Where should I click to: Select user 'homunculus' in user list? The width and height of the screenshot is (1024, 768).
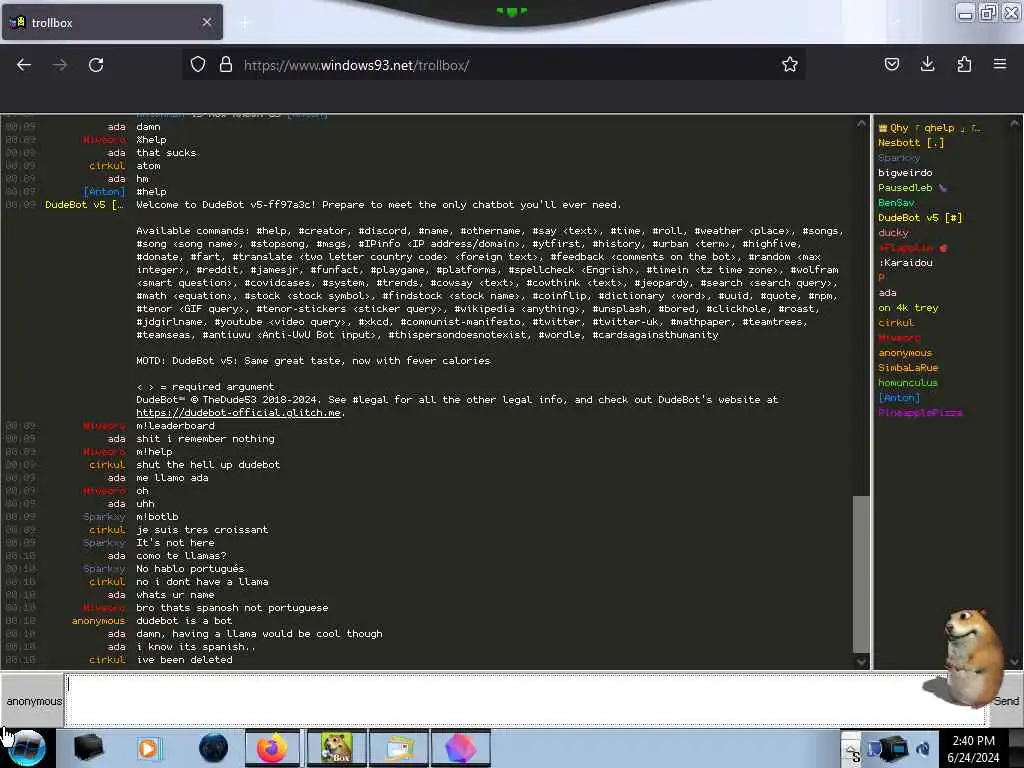[908, 383]
